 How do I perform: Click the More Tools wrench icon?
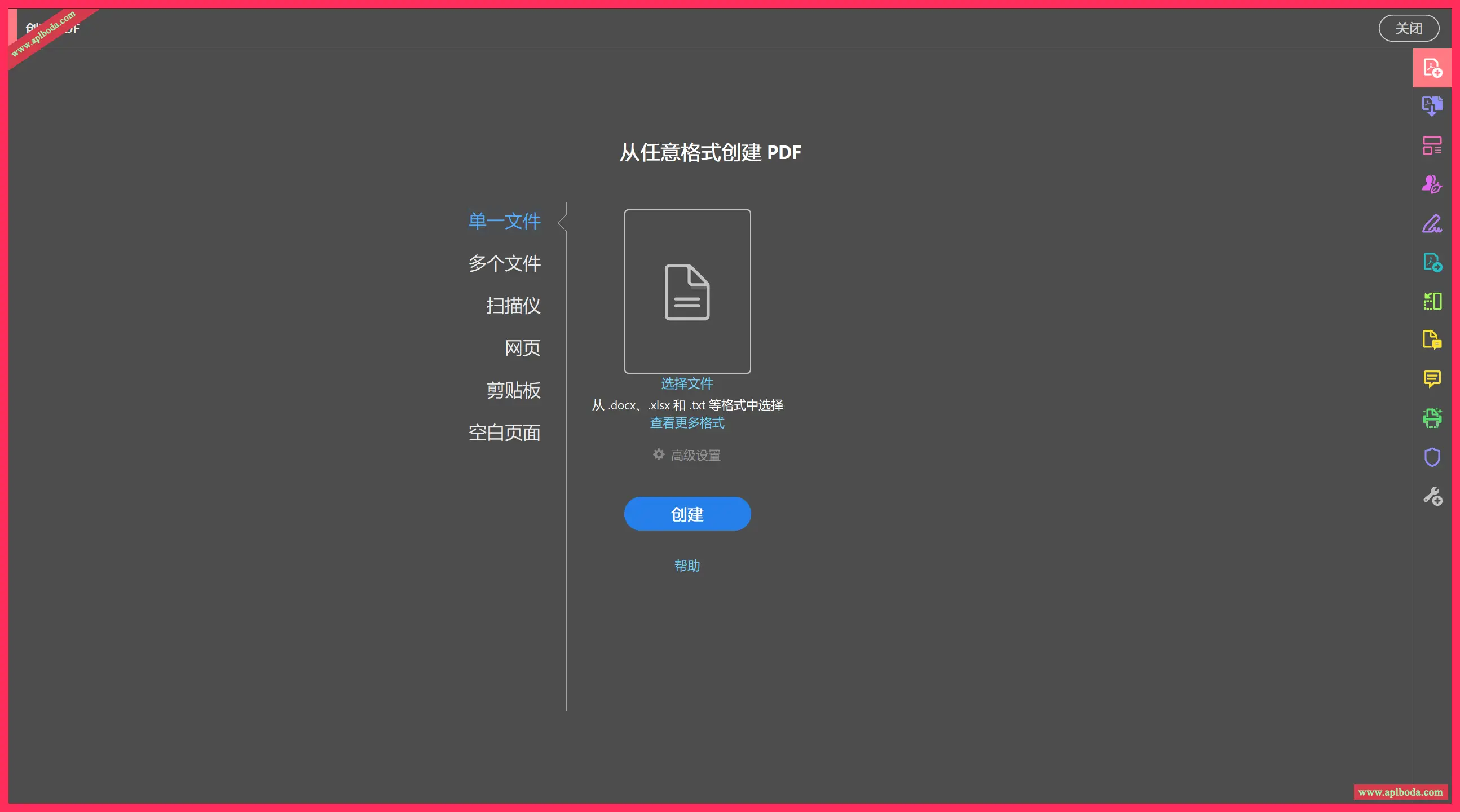[1432, 496]
